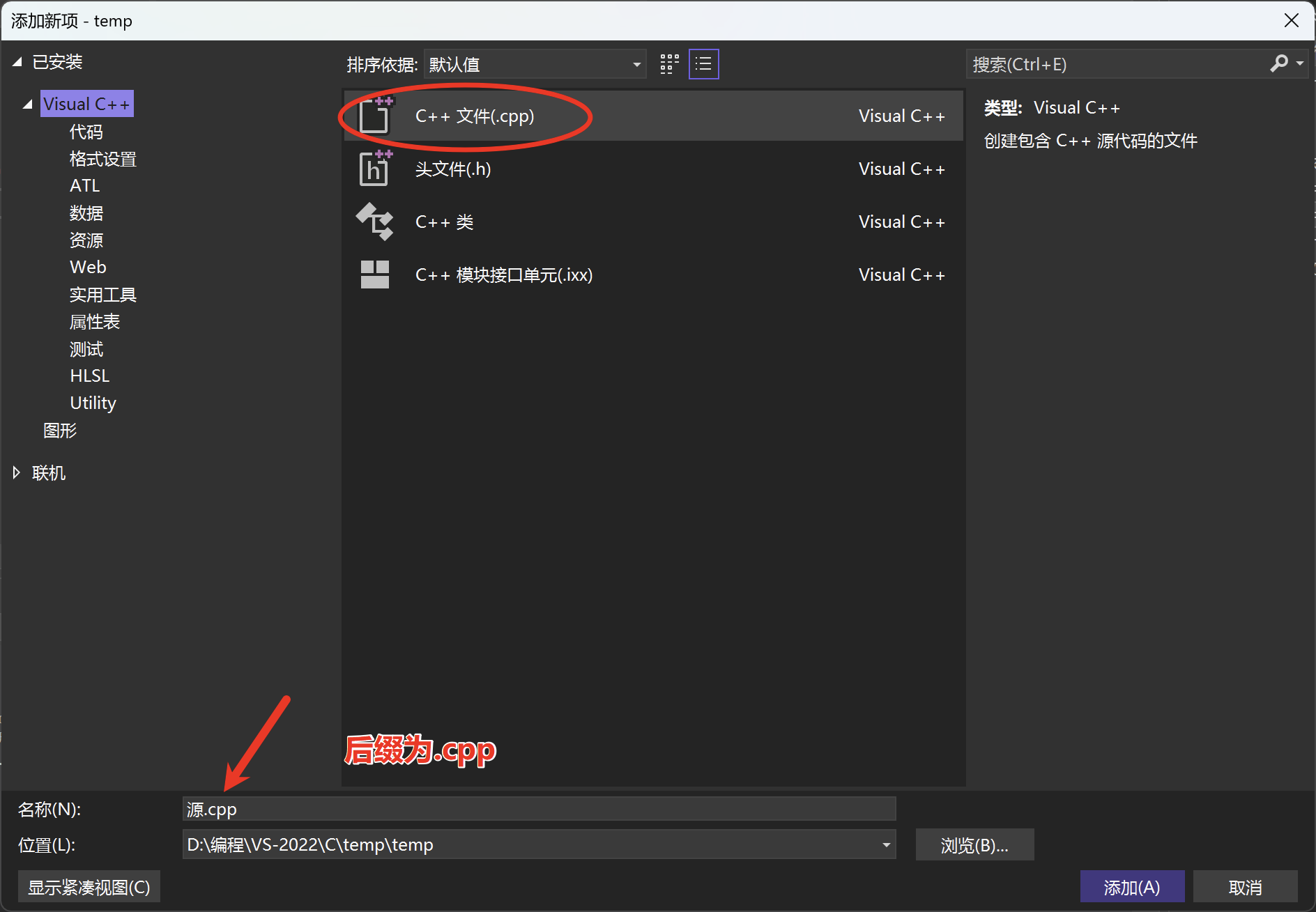Click the 显示紧凑视图(C) button
Screen dimensions: 1316x912
click(x=89, y=887)
